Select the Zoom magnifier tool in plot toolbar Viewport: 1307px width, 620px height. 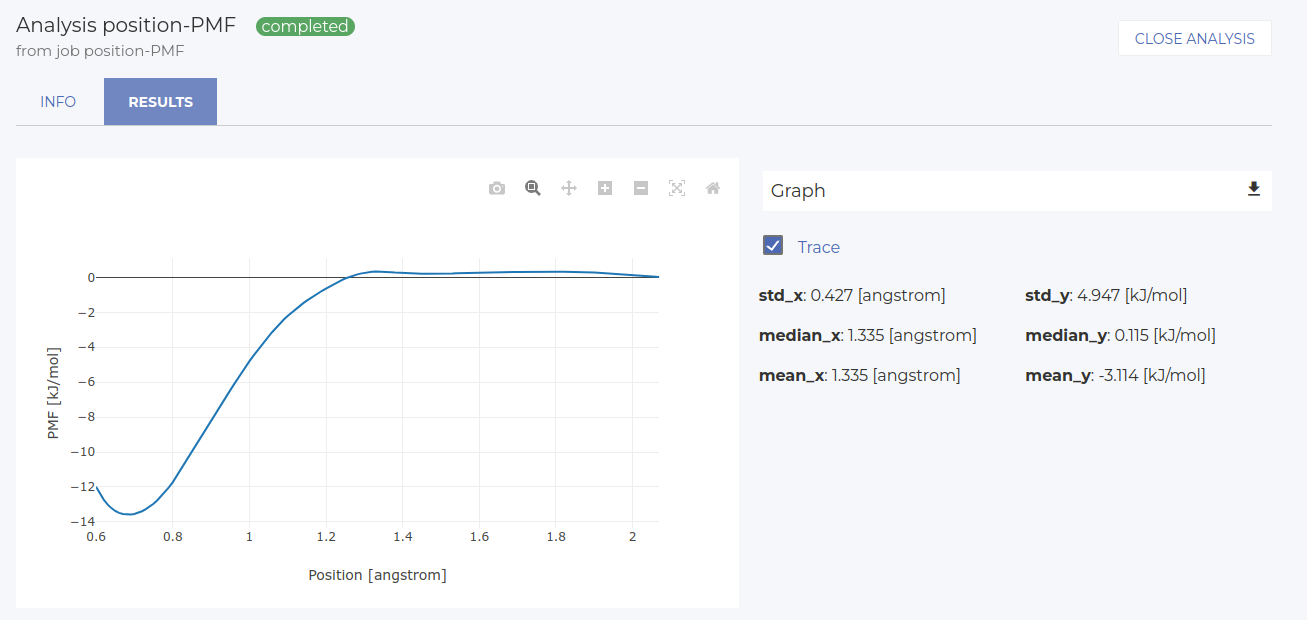(533, 188)
